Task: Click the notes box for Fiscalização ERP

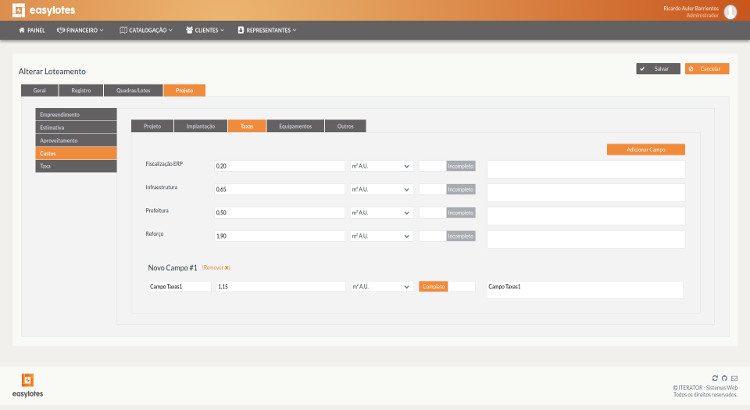Action: point(586,169)
